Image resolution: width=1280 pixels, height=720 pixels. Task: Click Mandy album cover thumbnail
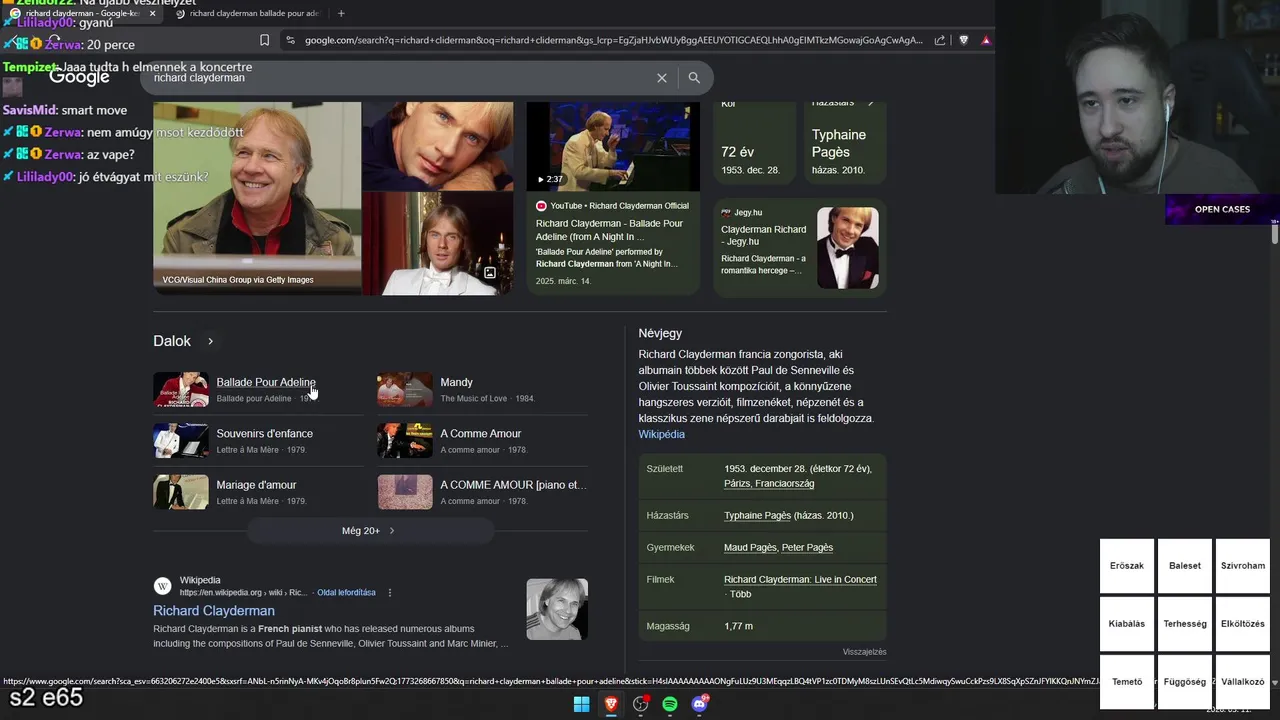click(x=405, y=389)
